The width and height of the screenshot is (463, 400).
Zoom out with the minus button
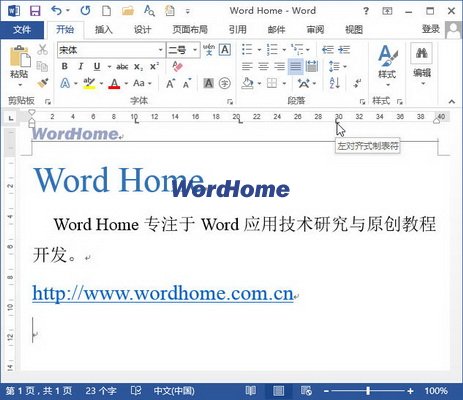[326, 391]
